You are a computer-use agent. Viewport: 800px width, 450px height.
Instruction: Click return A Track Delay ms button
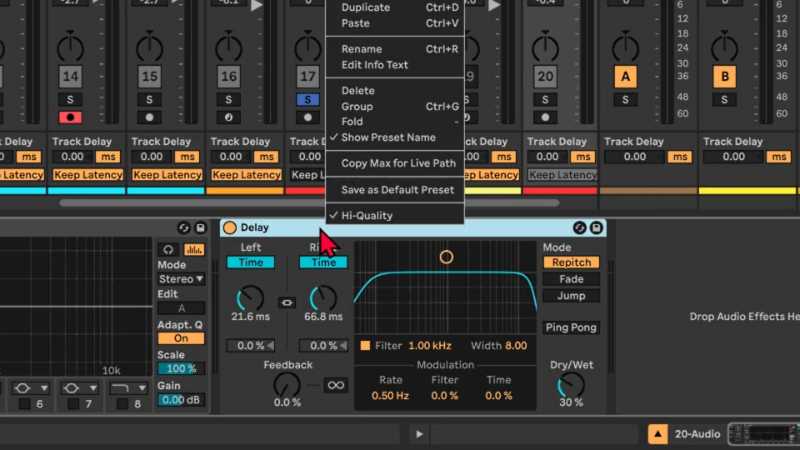pos(680,157)
